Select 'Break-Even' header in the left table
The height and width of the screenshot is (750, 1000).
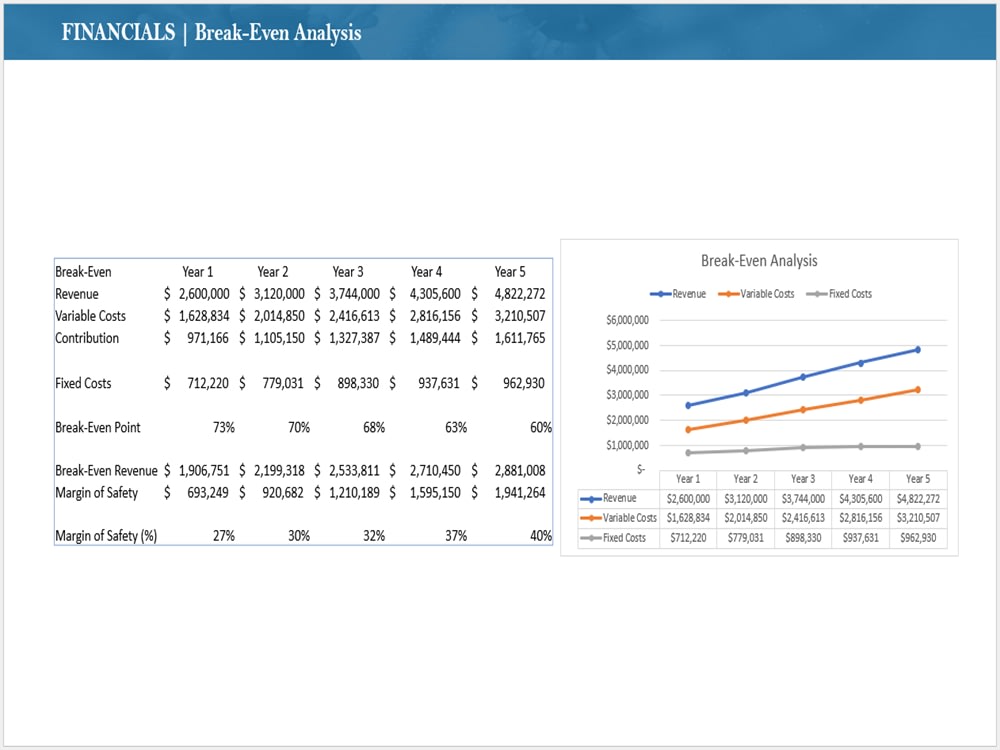(x=84, y=272)
